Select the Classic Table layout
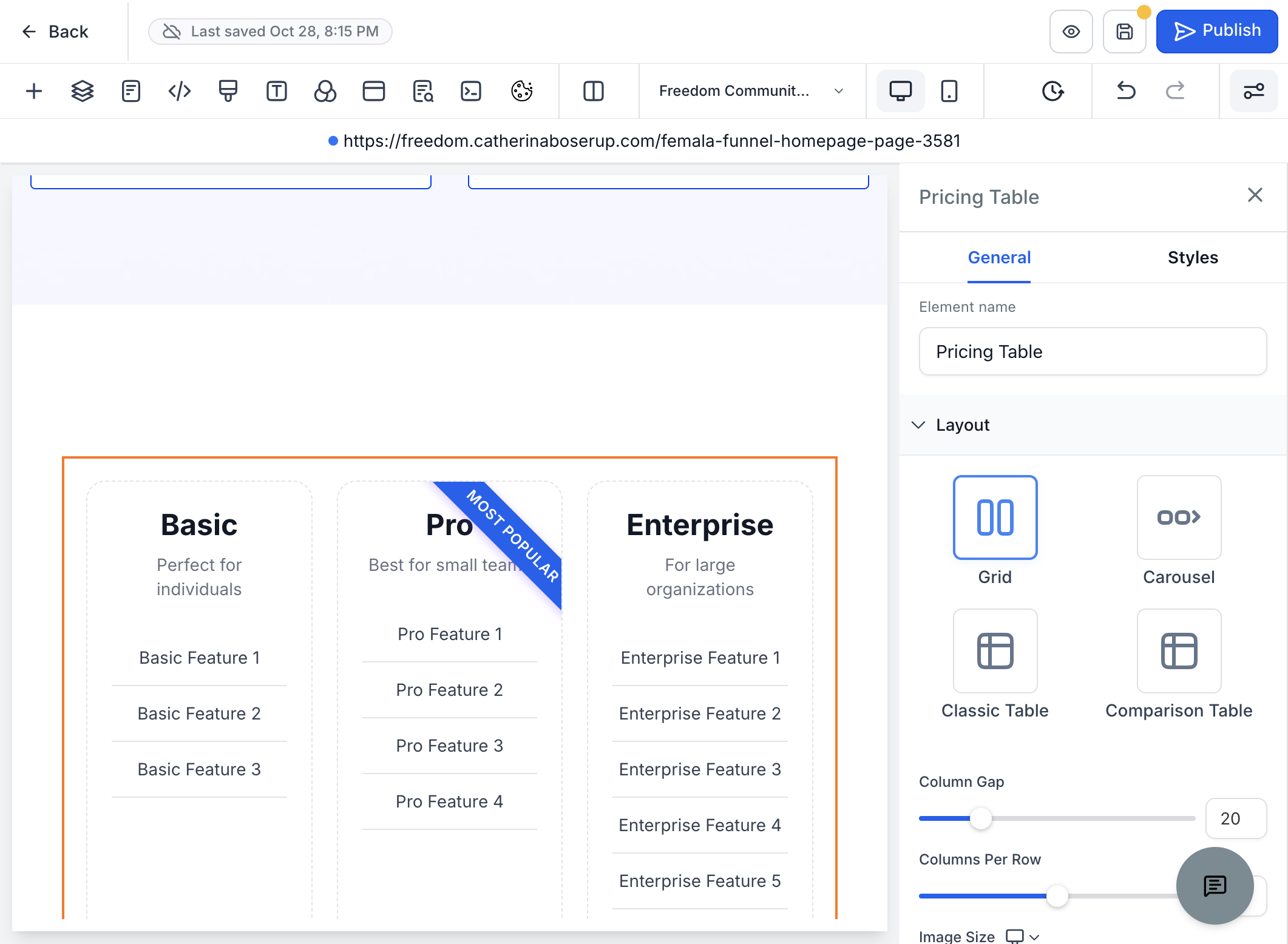This screenshot has height=944, width=1288. [995, 651]
